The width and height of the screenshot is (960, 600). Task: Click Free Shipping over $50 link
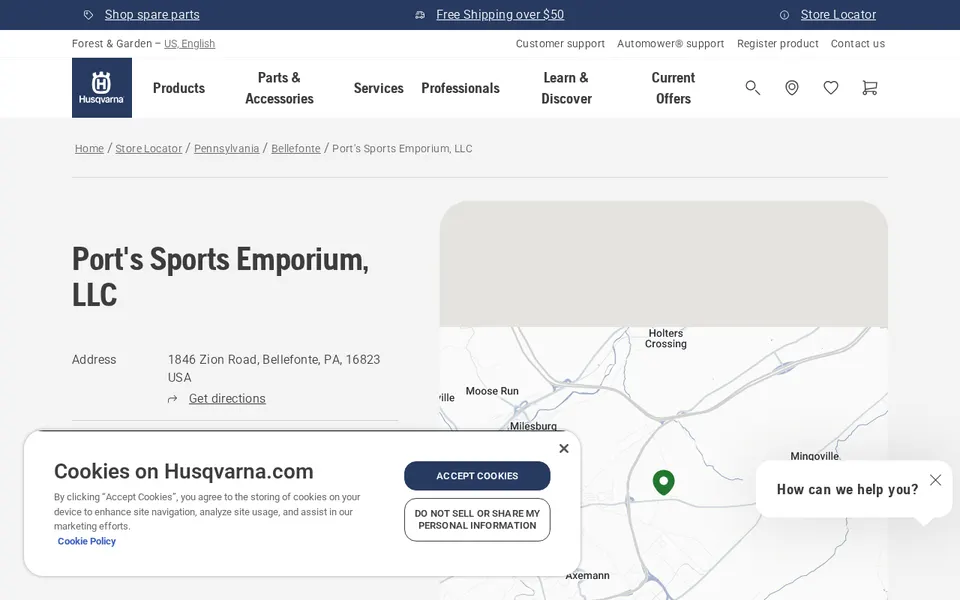[500, 15]
